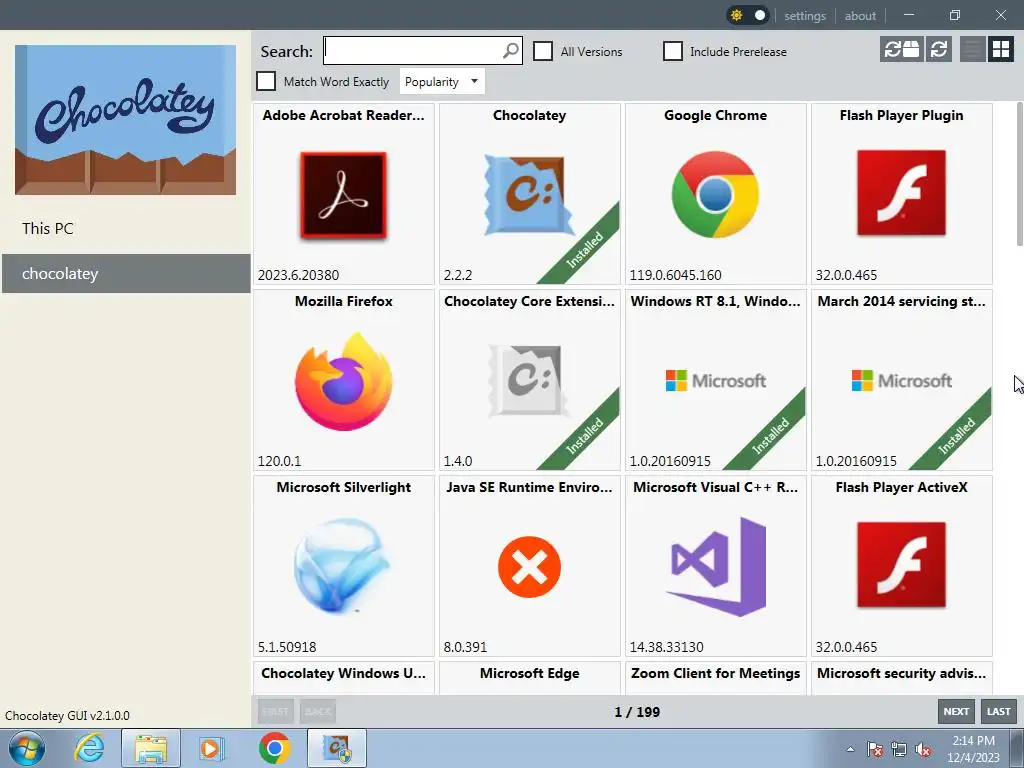This screenshot has height=768, width=1024.
Task: Open the Action Center flag icon
Action: [875, 749]
